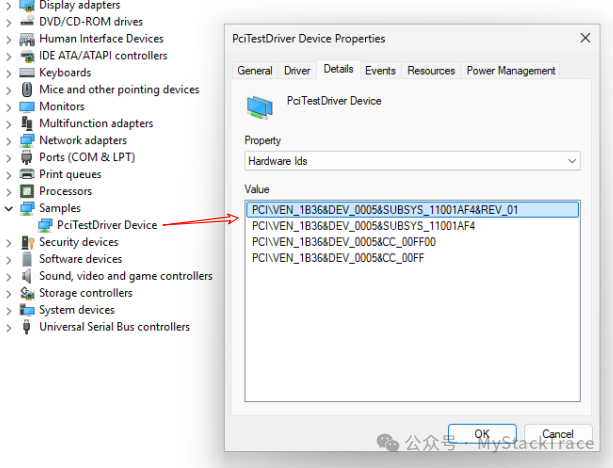The image size is (613, 468).
Task: Switch to the Driver tab
Action: 297,71
